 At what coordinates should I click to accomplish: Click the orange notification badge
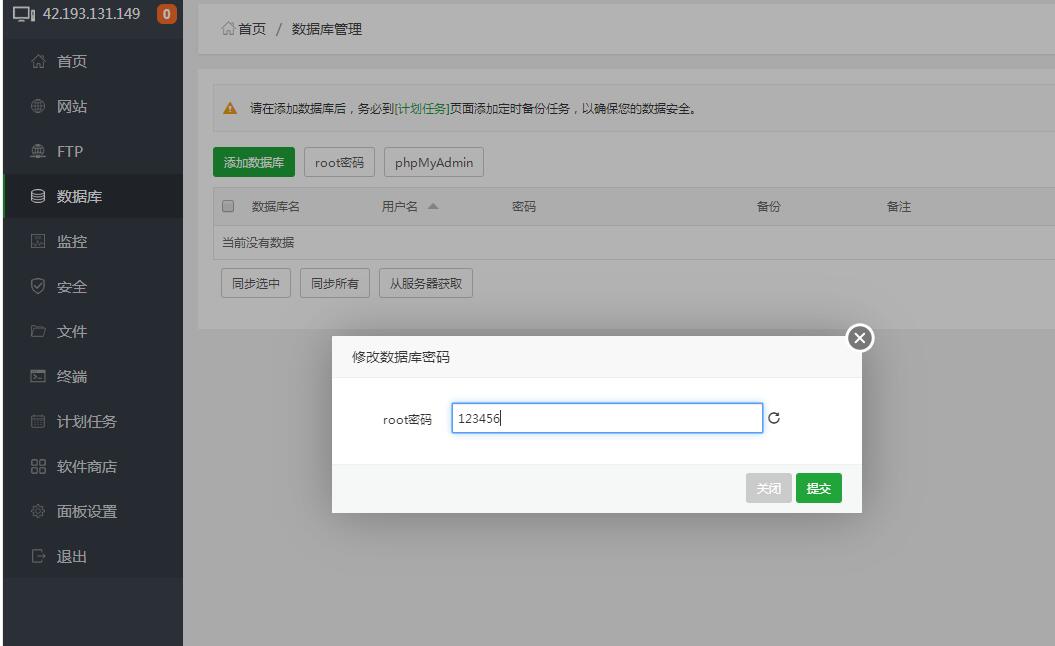click(166, 14)
